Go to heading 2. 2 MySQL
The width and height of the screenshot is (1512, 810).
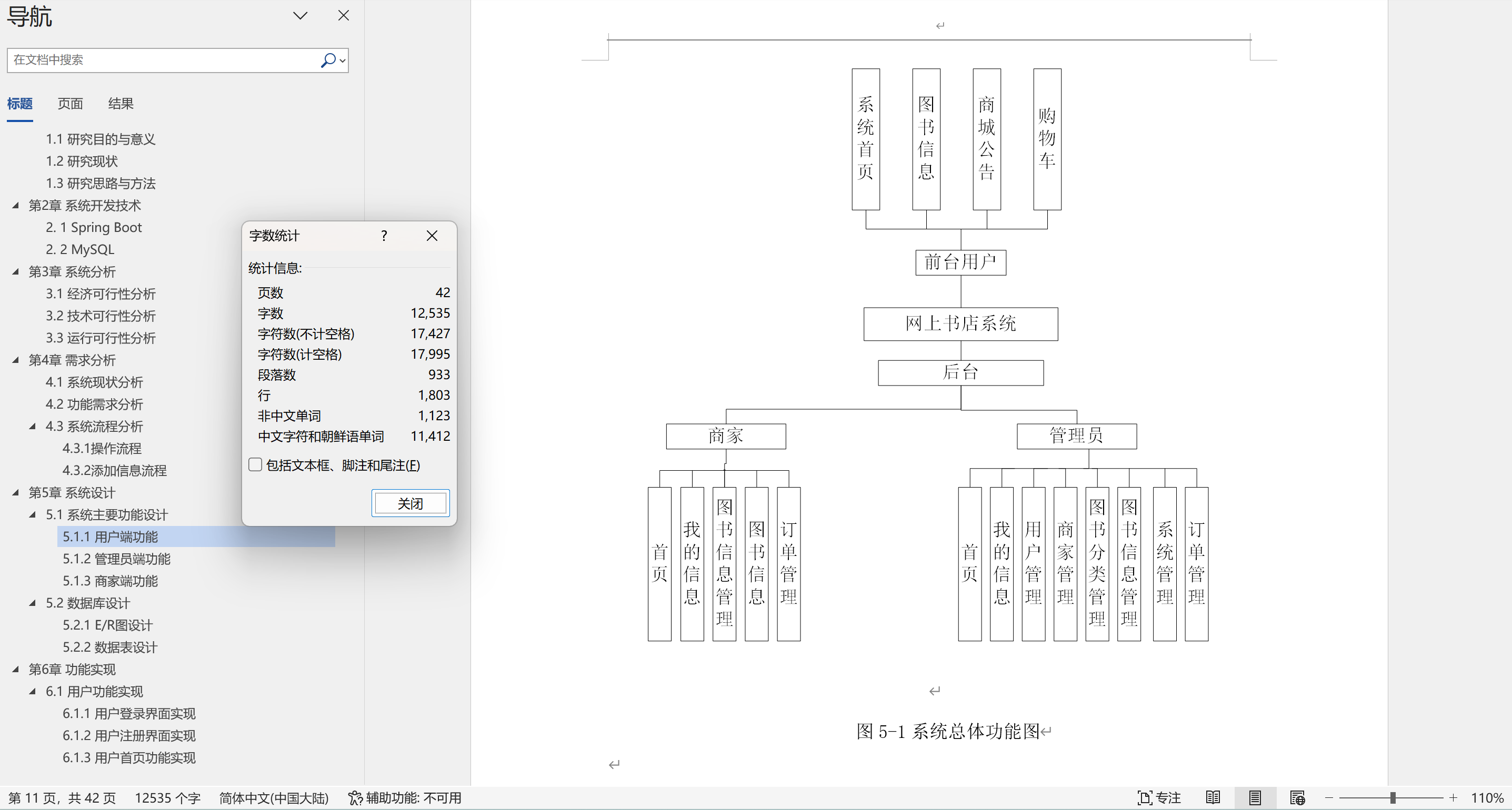pyautogui.click(x=80, y=250)
